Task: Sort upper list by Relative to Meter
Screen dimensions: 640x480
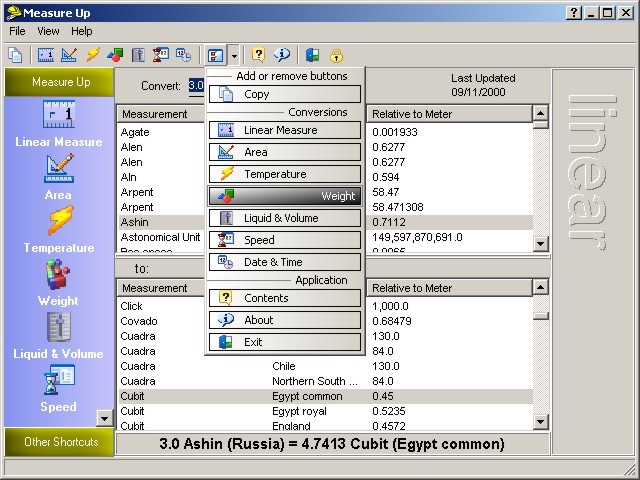Action: click(450, 114)
